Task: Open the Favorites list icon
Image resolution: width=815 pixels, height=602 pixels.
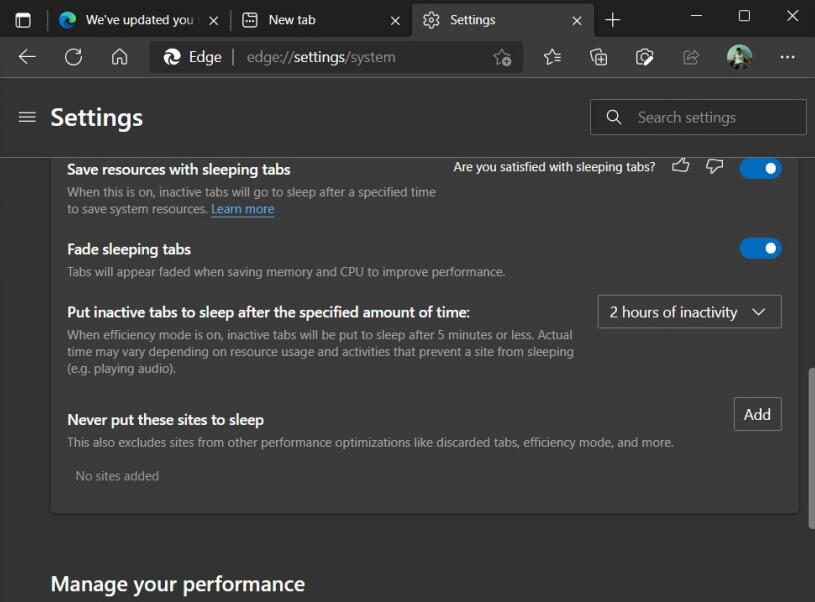Action: 552,57
